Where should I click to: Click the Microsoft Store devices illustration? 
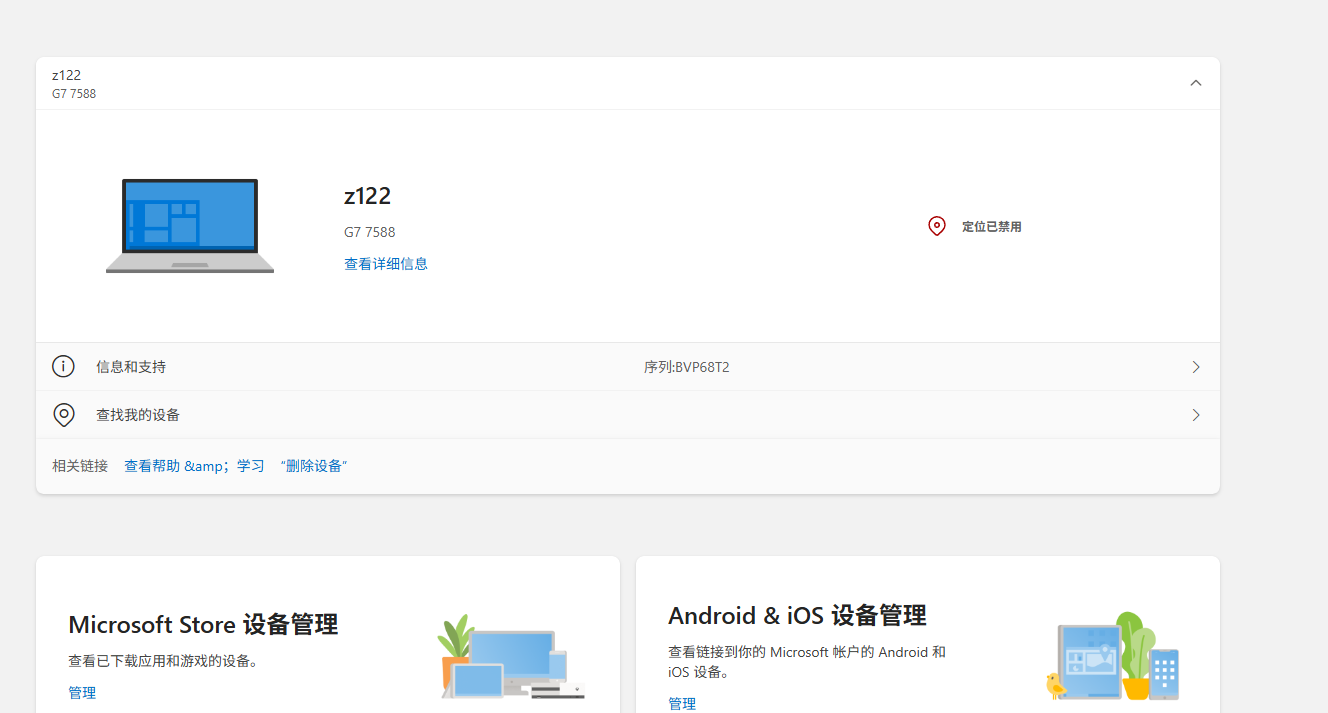pyautogui.click(x=511, y=656)
